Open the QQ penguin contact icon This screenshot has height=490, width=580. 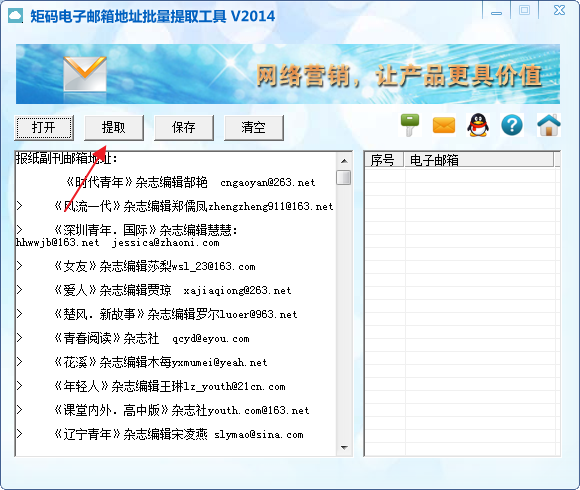[x=478, y=125]
